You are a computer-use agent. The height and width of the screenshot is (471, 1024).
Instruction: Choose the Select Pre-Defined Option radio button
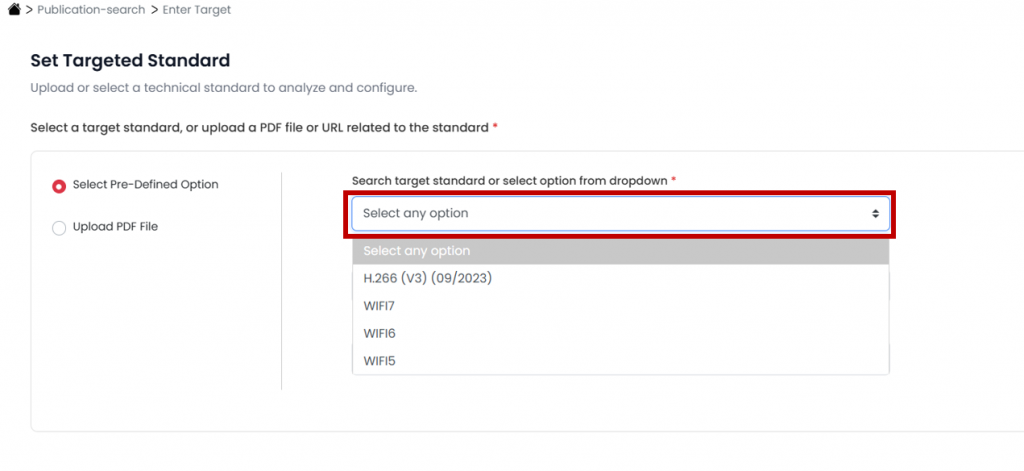[59, 185]
